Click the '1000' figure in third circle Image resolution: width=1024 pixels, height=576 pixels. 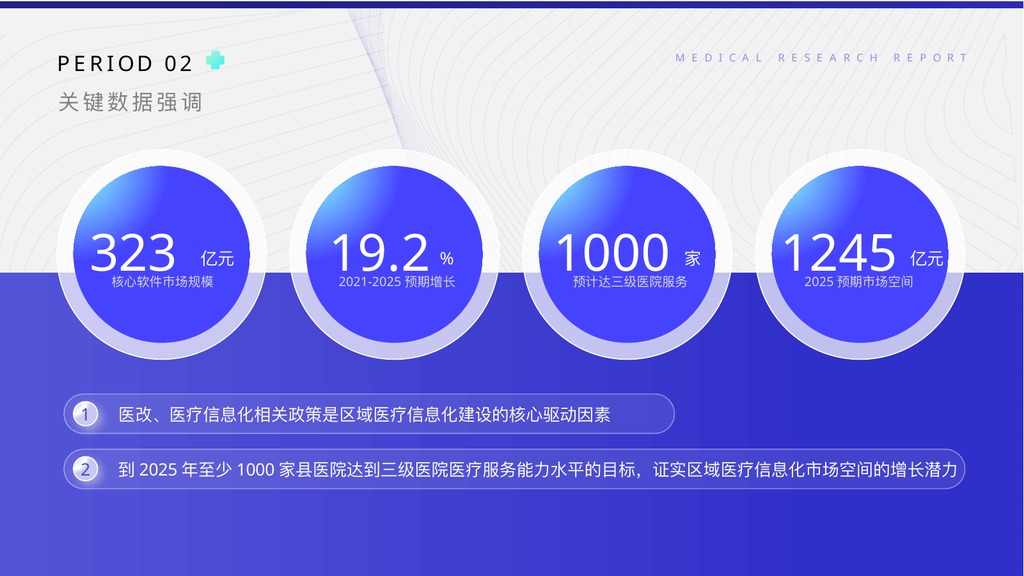[613, 253]
